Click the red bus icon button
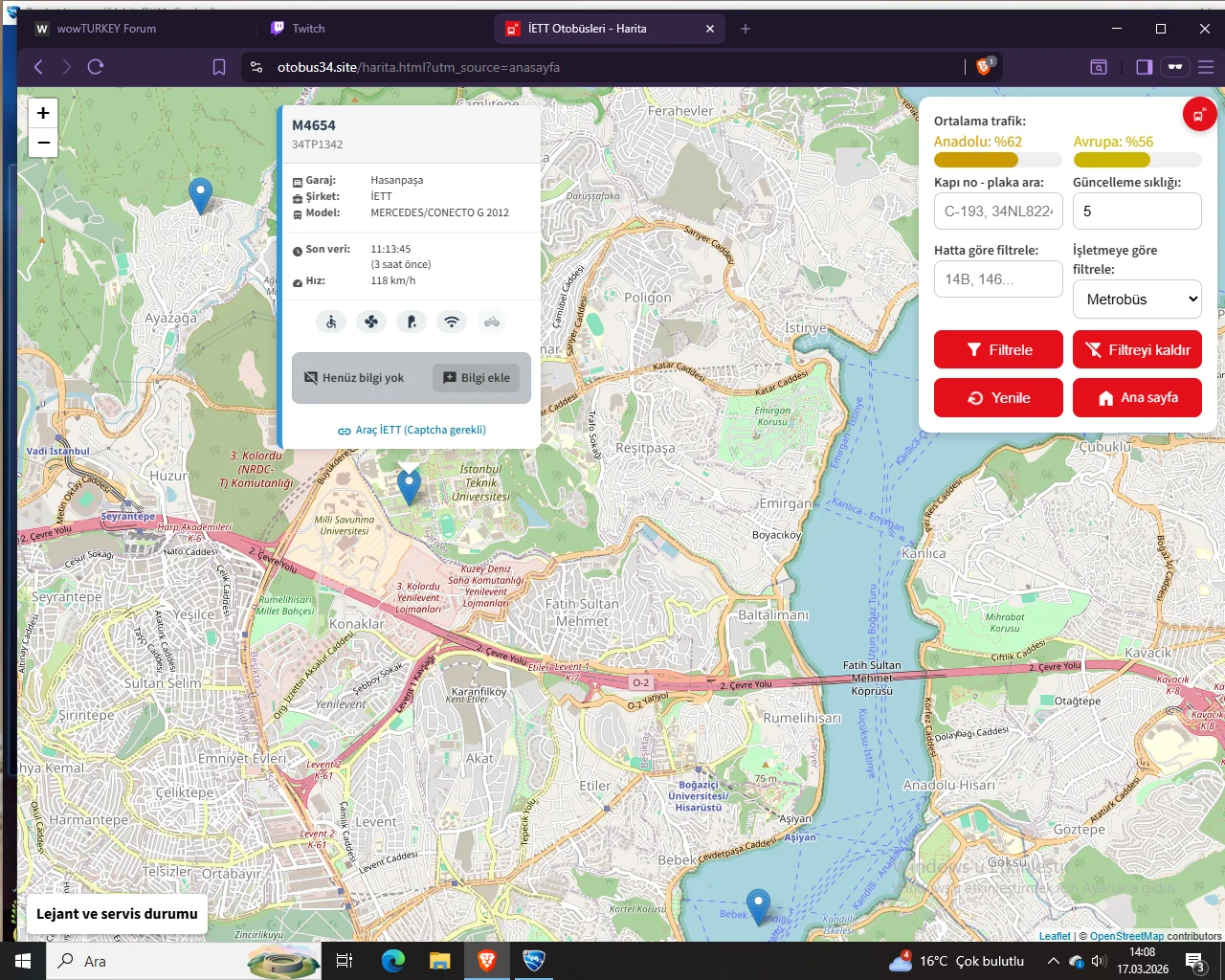The height and width of the screenshot is (980, 1225). (1199, 115)
